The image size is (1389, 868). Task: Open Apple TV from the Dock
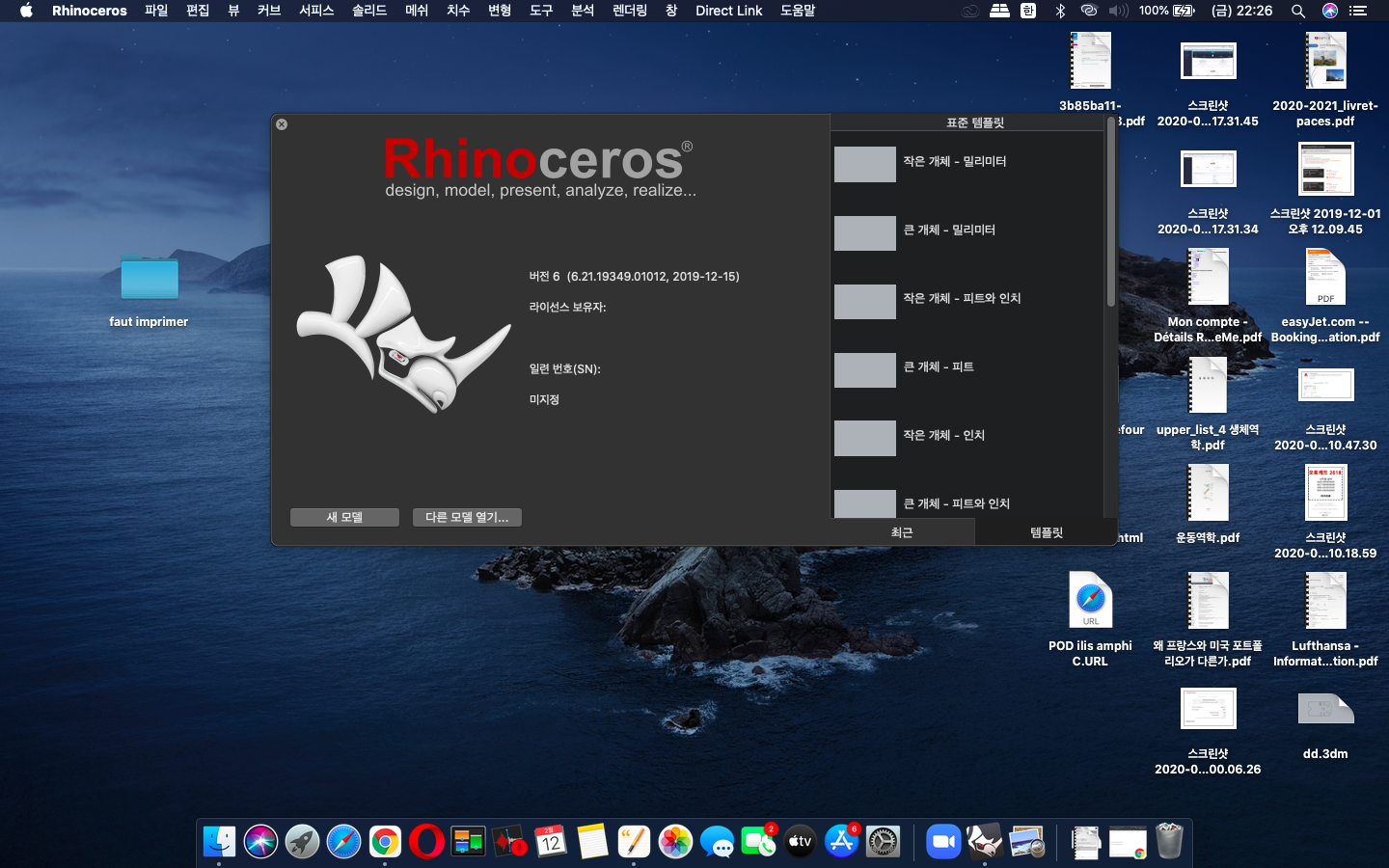click(800, 842)
